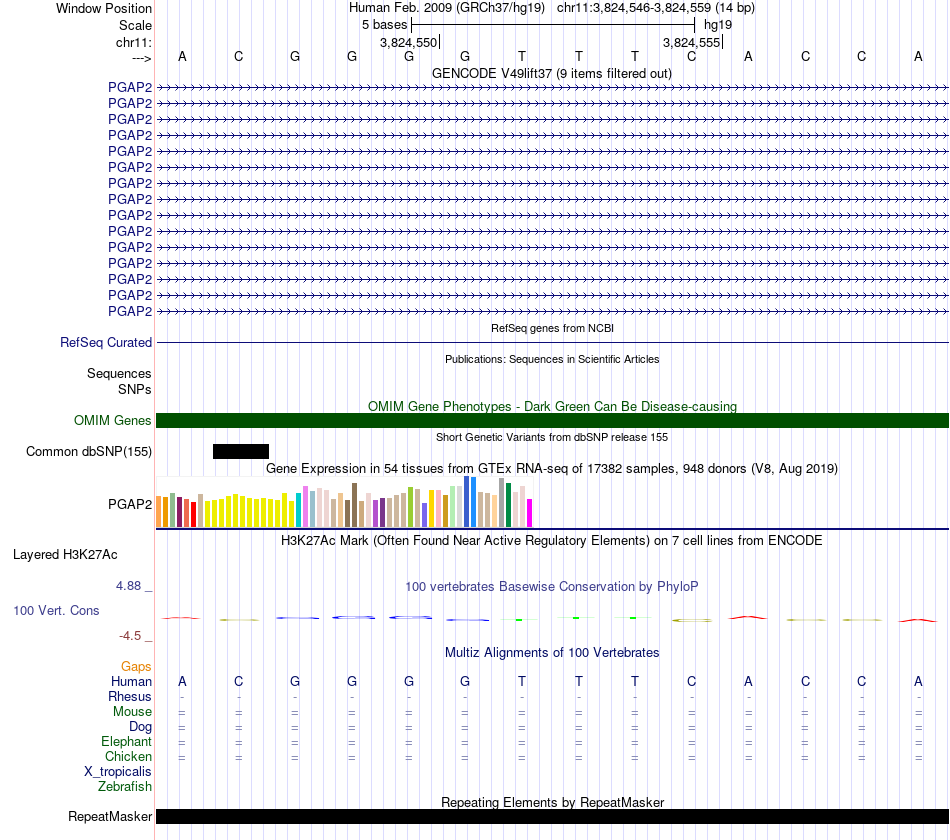
Task: Open the OMIM Gene Phenotypes track title
Action: (x=552, y=406)
